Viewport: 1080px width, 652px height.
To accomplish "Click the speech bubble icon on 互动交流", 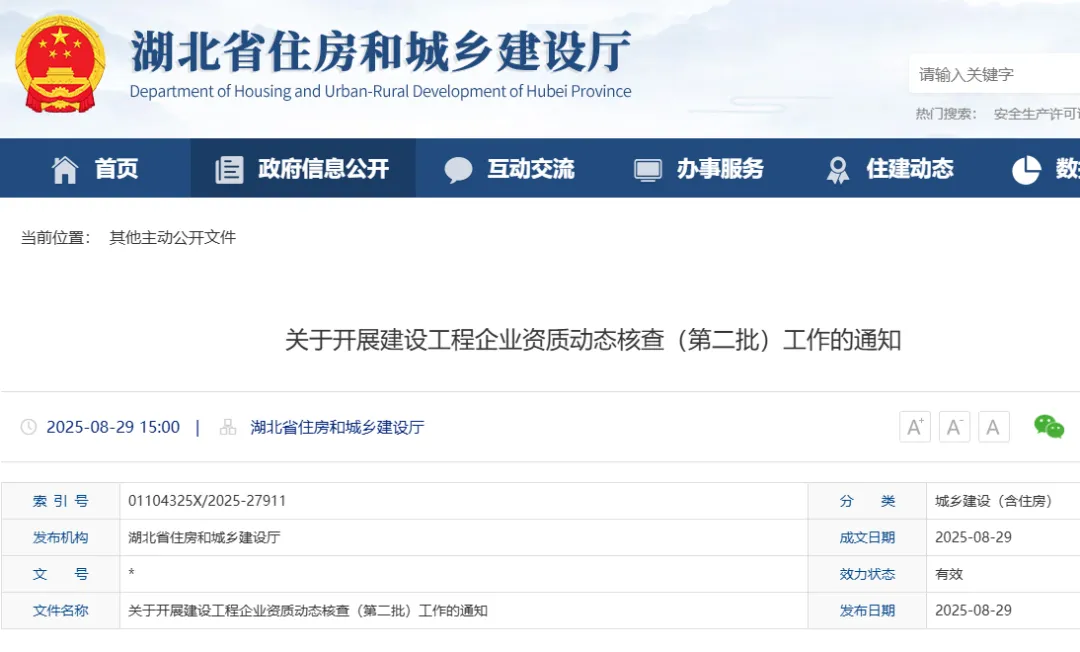I will click(459, 168).
